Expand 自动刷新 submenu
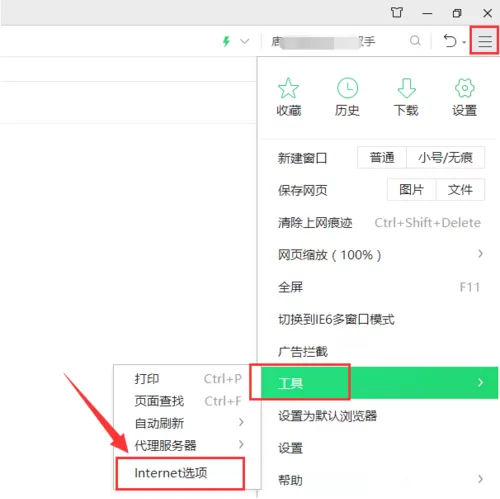Image resolution: width=500 pixels, height=499 pixels. click(x=187, y=423)
